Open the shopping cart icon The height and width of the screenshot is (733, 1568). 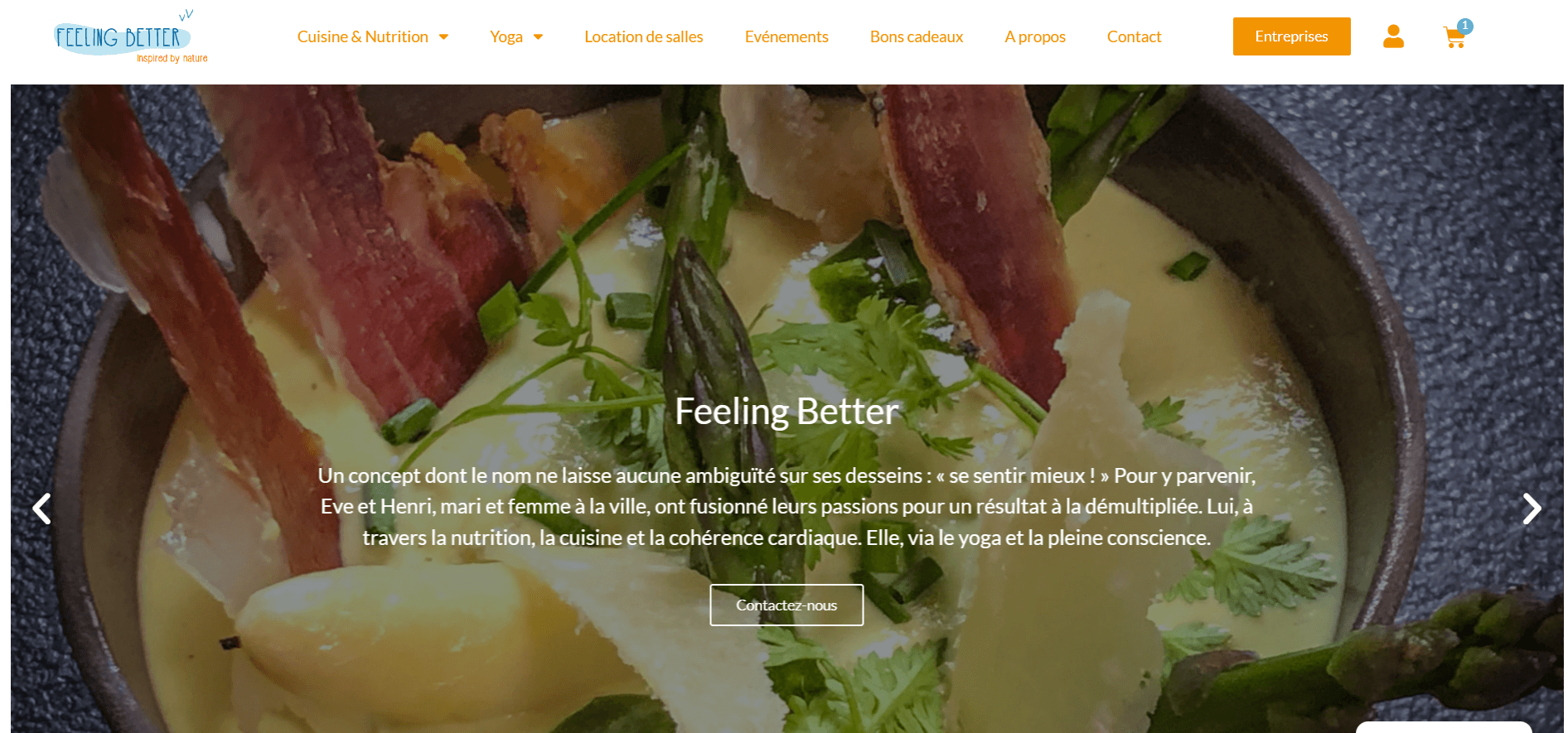pos(1454,38)
